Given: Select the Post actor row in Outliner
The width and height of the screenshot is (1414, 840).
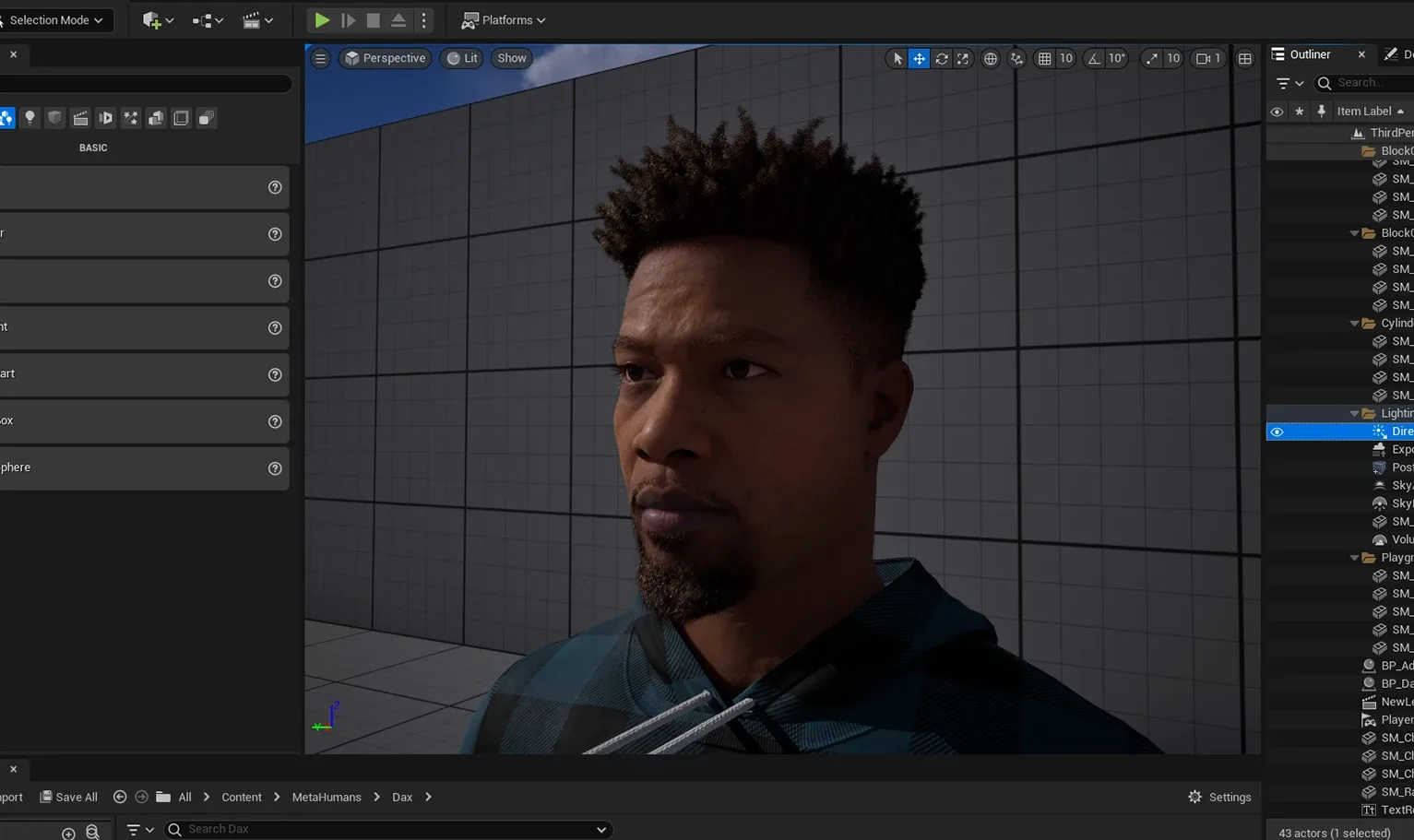Looking at the screenshot, I should [x=1340, y=467].
